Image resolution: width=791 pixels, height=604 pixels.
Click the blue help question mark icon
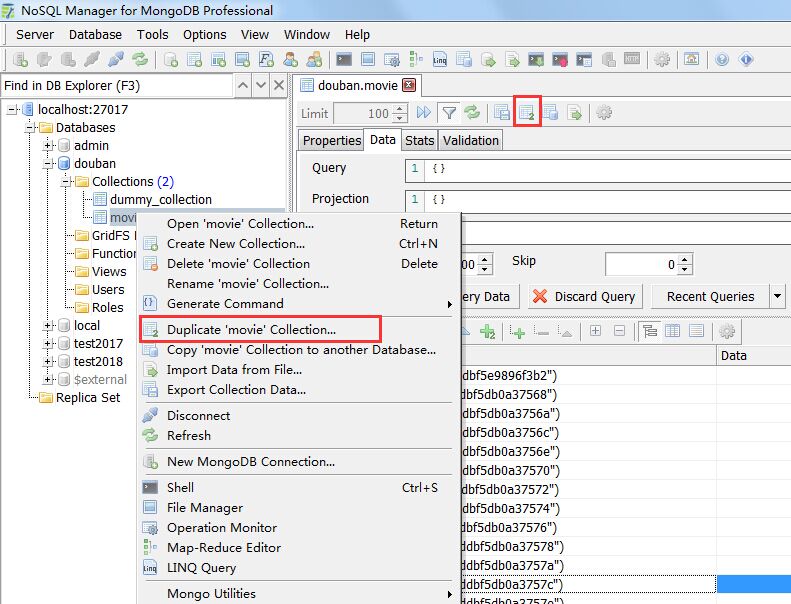pyautogui.click(x=722, y=60)
